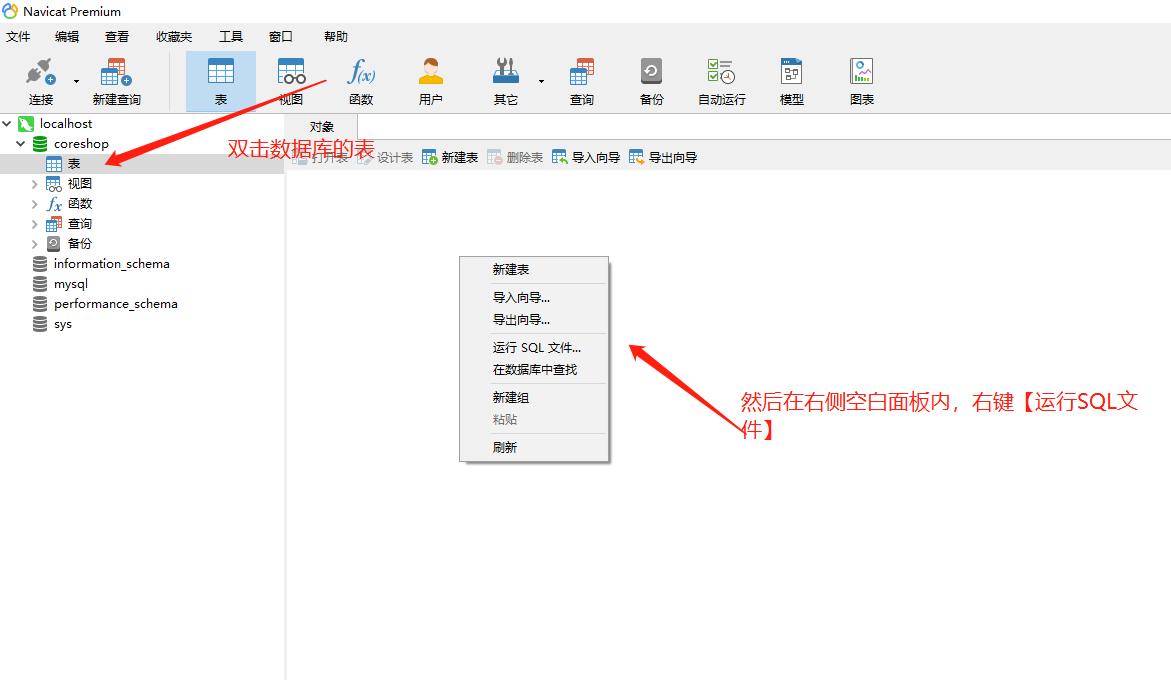The image size is (1171, 680).
Task: Click the Connection (连接) plug icon
Action: (41, 74)
